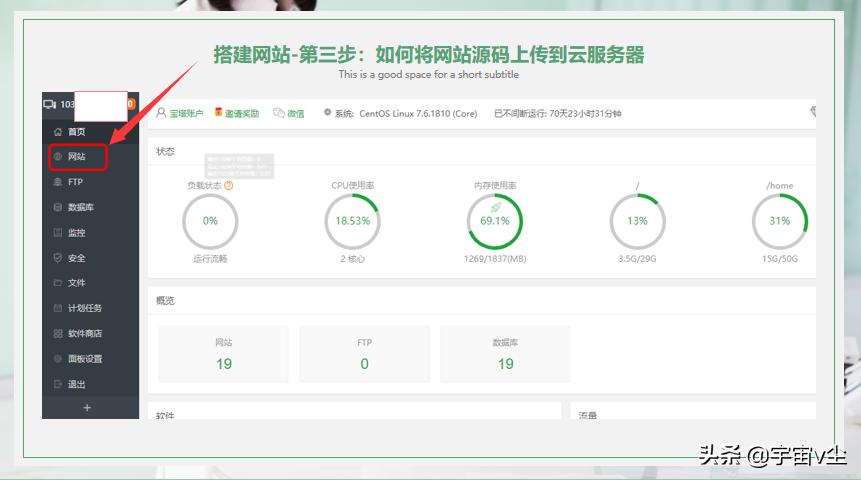The image size is (861, 480).
Task: Open the 安全 security section
Action: point(90,258)
